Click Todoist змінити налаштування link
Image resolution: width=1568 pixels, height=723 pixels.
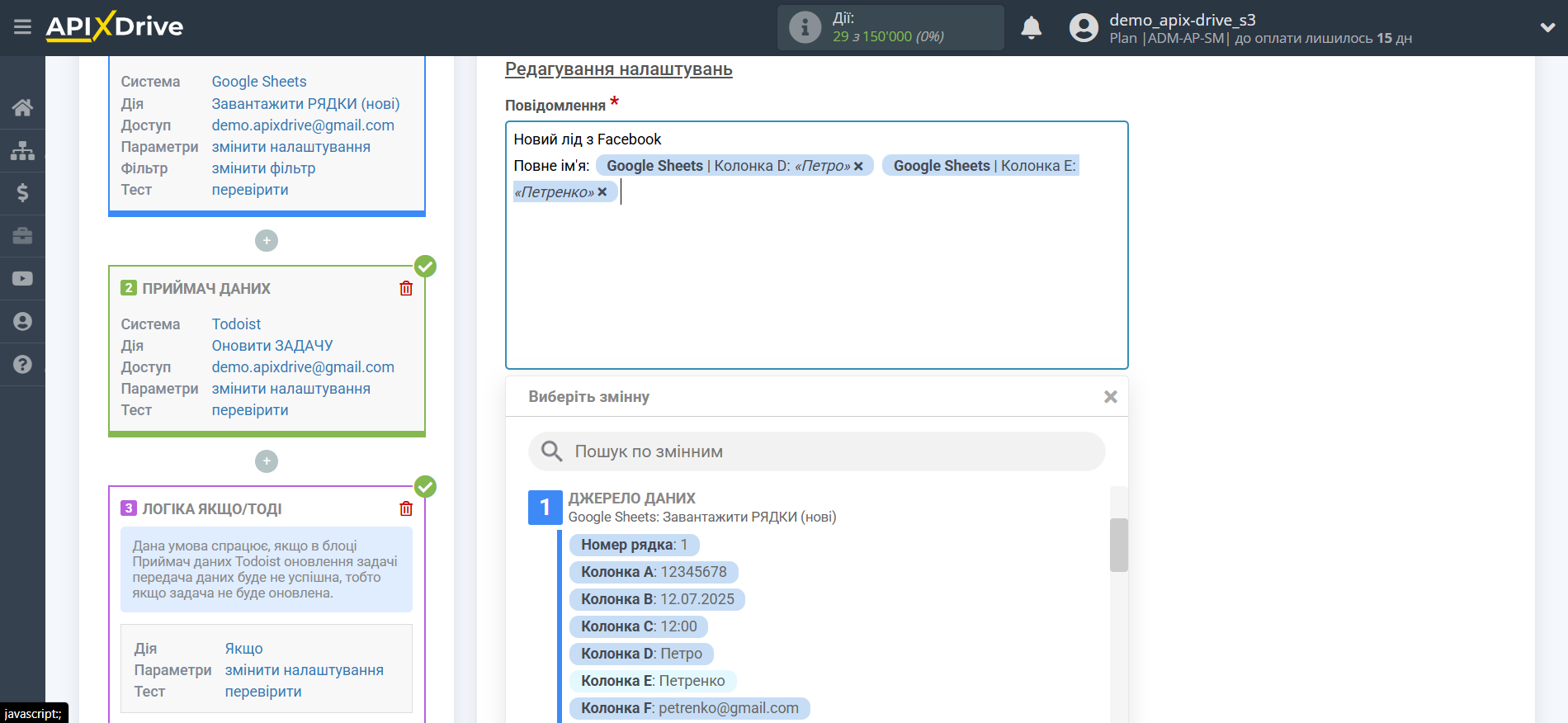tap(291, 389)
